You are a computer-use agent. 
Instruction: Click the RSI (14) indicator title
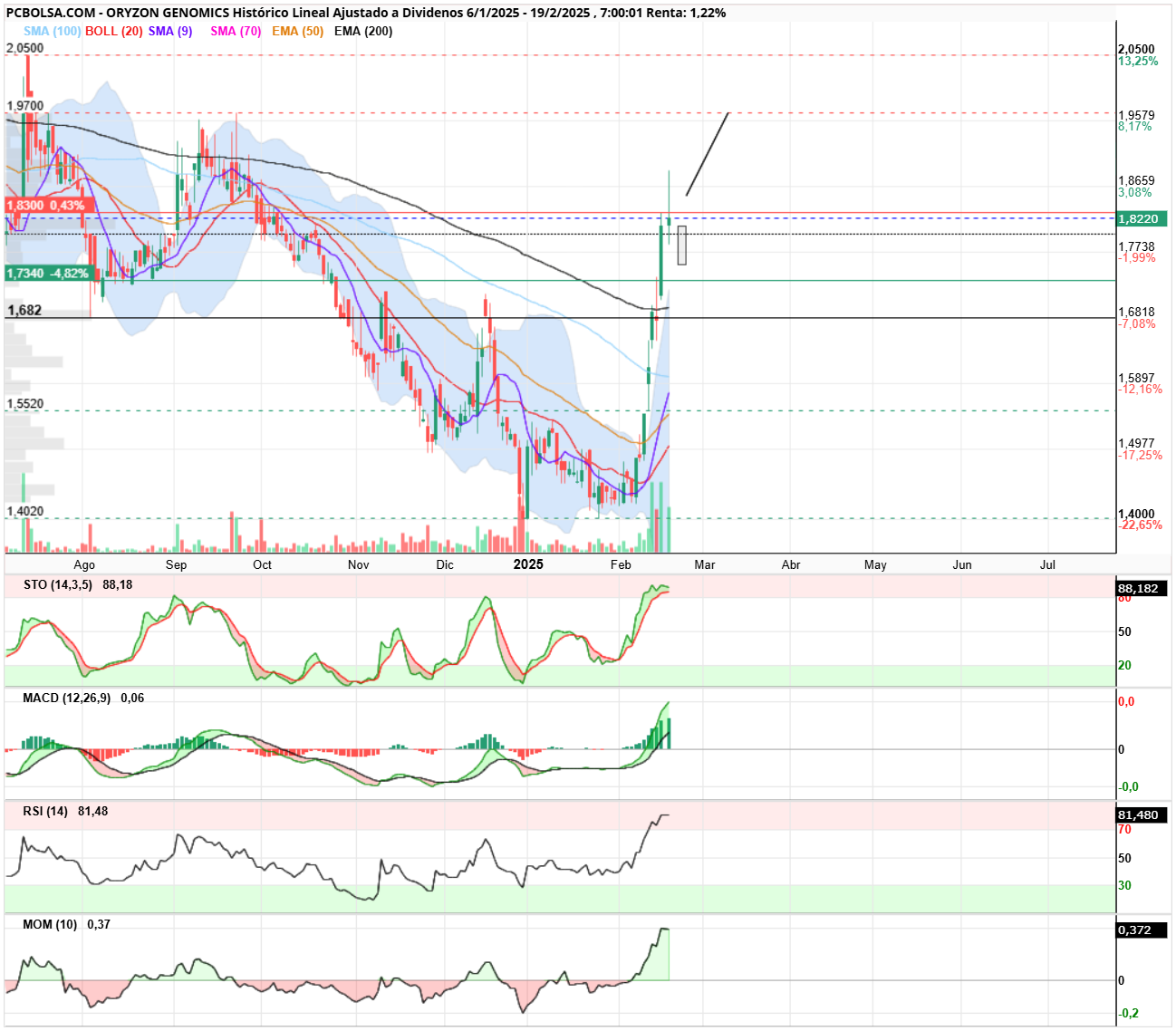click(x=45, y=811)
